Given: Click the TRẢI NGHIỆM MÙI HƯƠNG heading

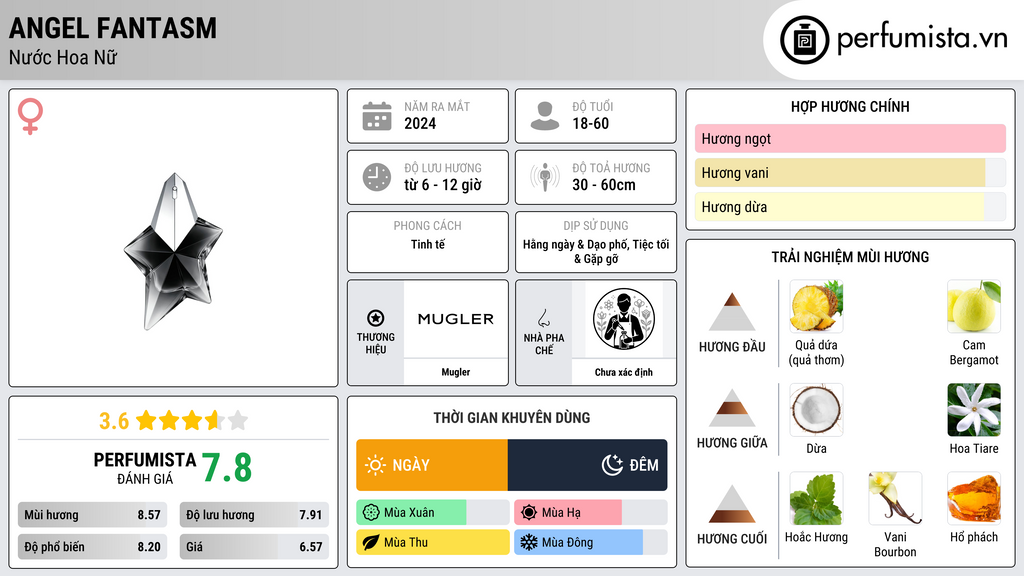Looking at the screenshot, I should 850,257.
